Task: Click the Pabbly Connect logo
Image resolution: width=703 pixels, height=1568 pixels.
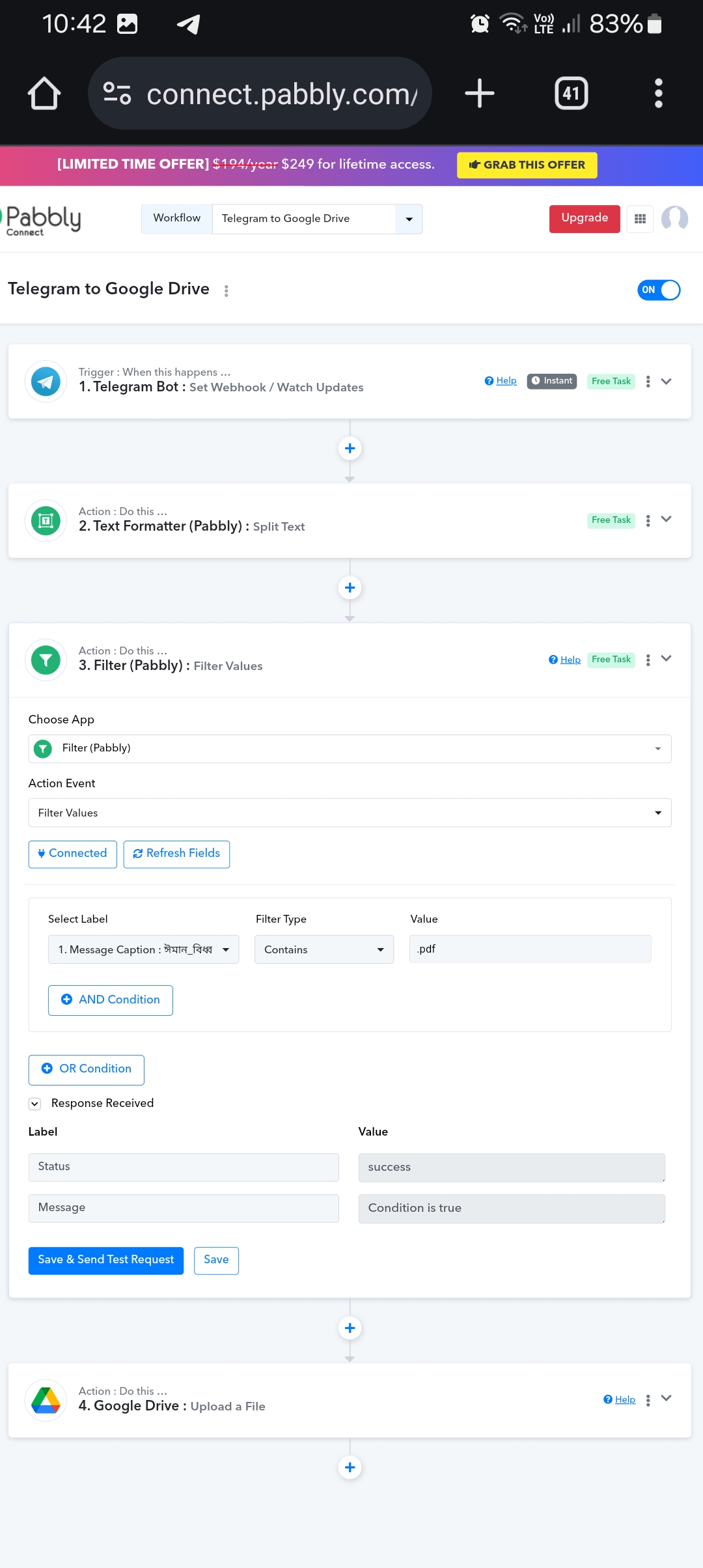Action: coord(42,220)
